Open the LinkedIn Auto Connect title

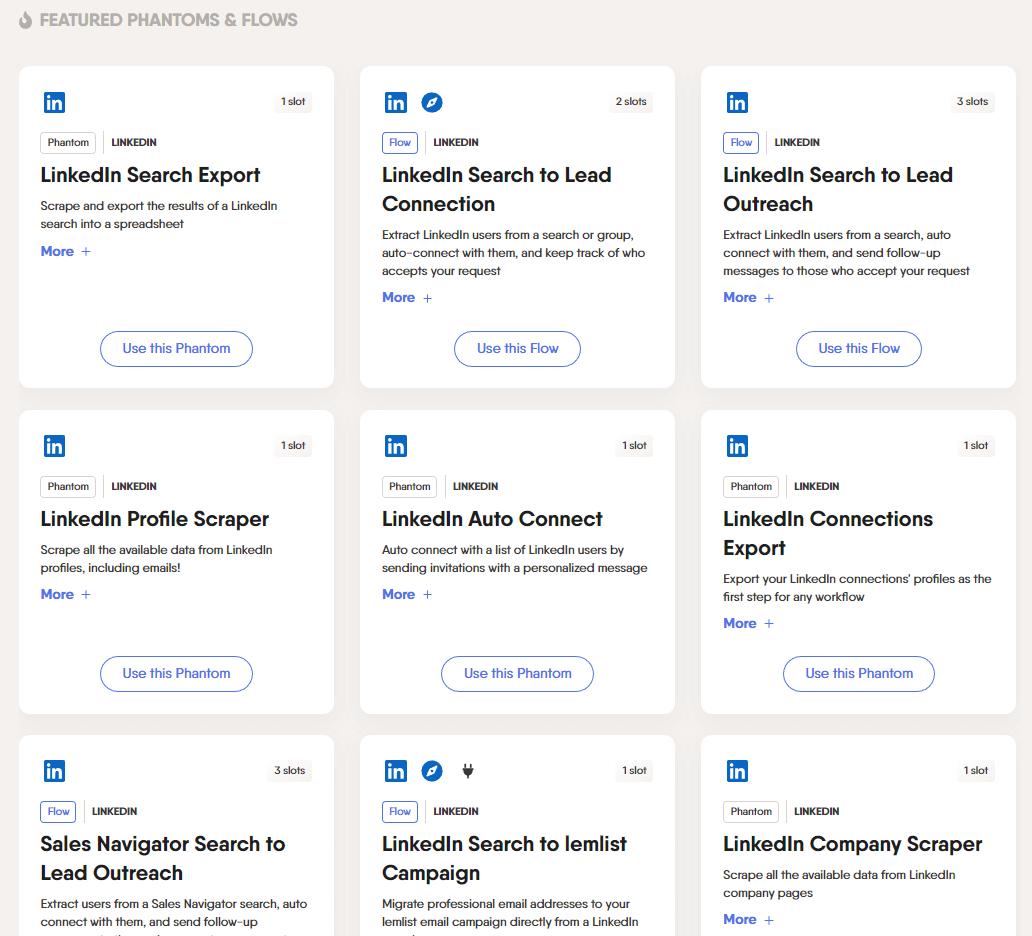point(492,519)
